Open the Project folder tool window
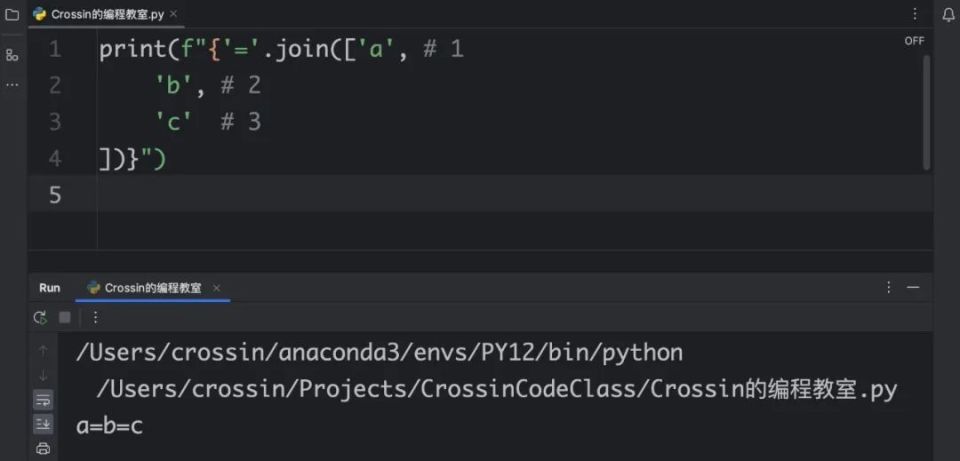The height and width of the screenshot is (461, 960). click(12, 15)
